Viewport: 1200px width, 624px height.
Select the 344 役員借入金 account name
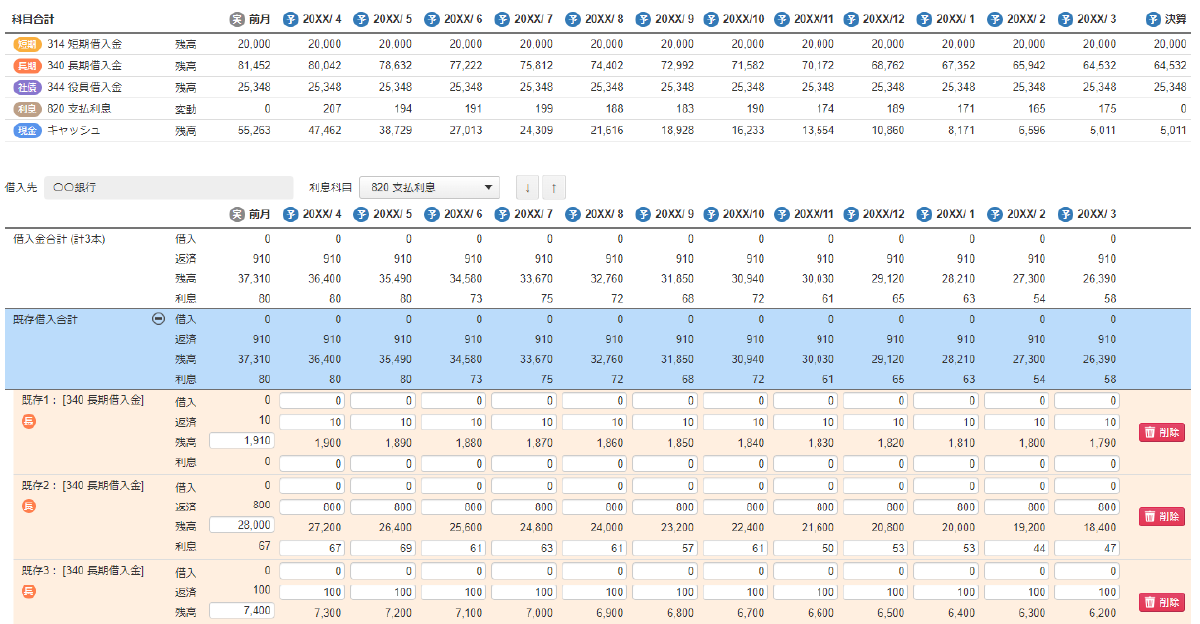[x=85, y=87]
